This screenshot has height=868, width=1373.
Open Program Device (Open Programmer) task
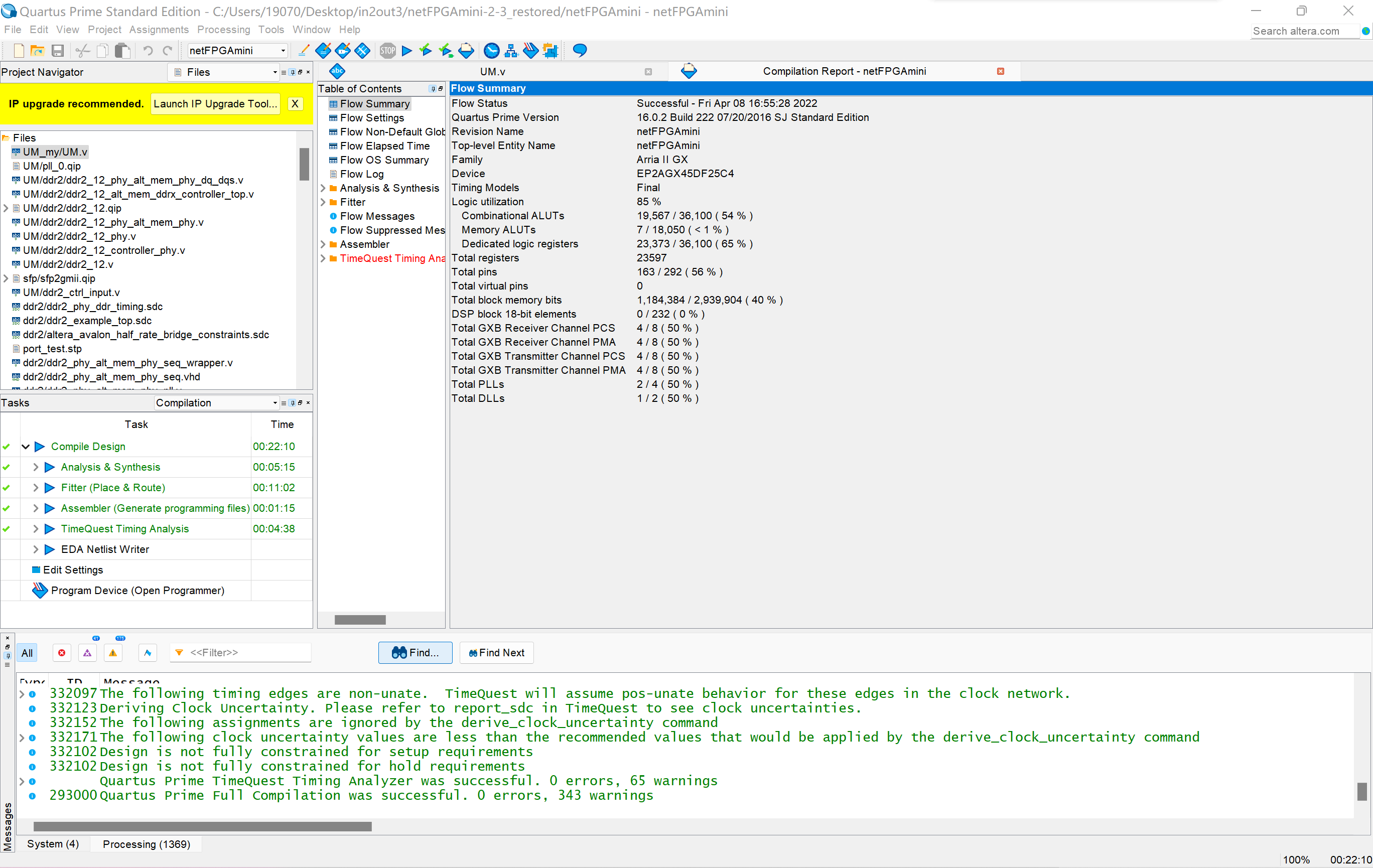click(x=138, y=591)
